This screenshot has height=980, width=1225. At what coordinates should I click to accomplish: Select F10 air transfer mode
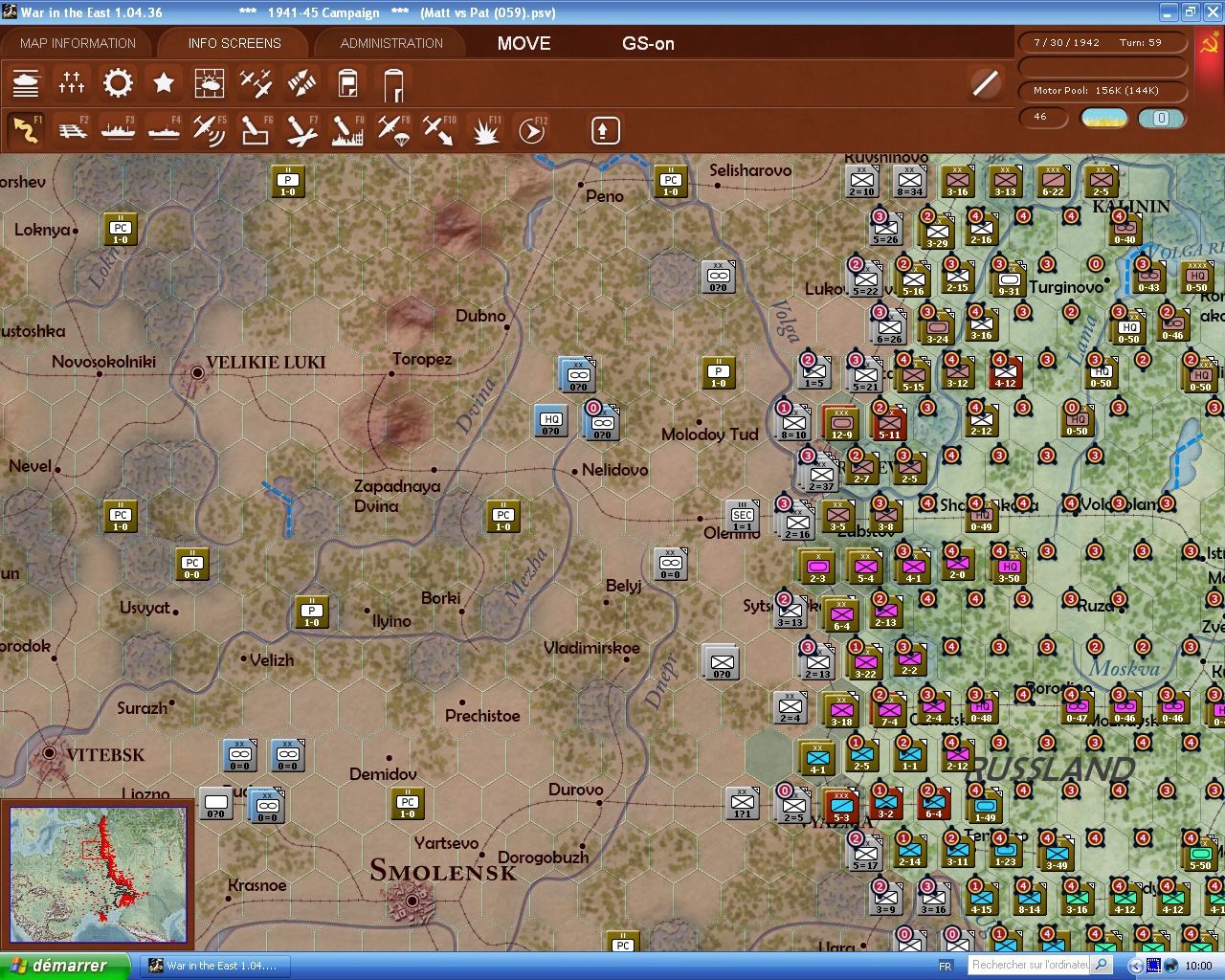(439, 130)
